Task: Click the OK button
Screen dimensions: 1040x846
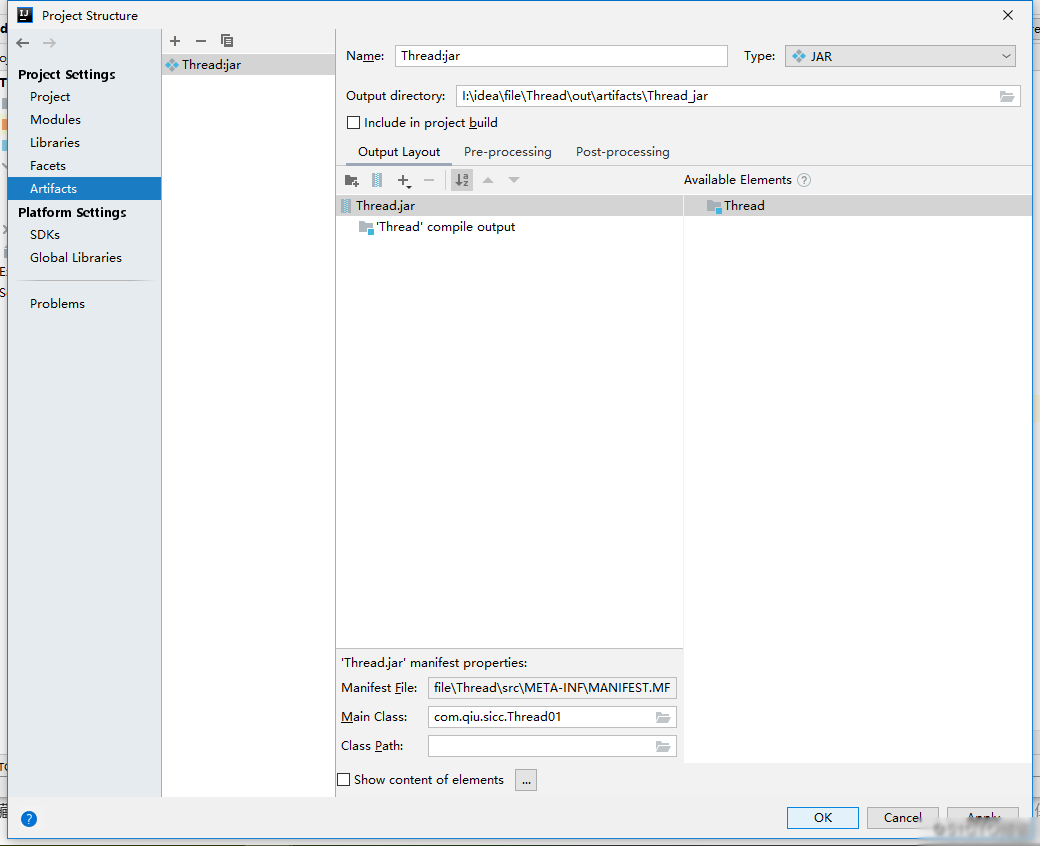Action: coord(822,817)
